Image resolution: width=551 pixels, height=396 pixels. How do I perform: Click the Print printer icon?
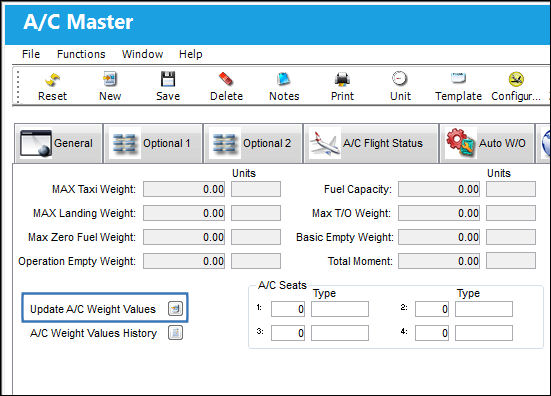(x=342, y=79)
